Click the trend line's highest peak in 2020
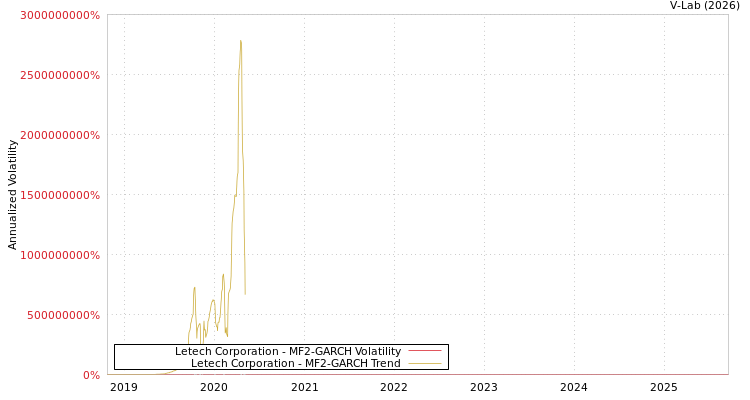Screen dimensions: 750x400 point(241,41)
